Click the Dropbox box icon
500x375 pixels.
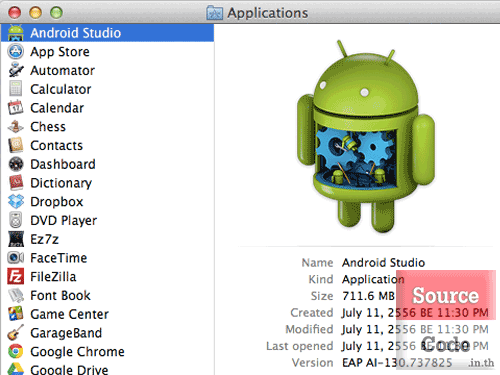(16, 202)
